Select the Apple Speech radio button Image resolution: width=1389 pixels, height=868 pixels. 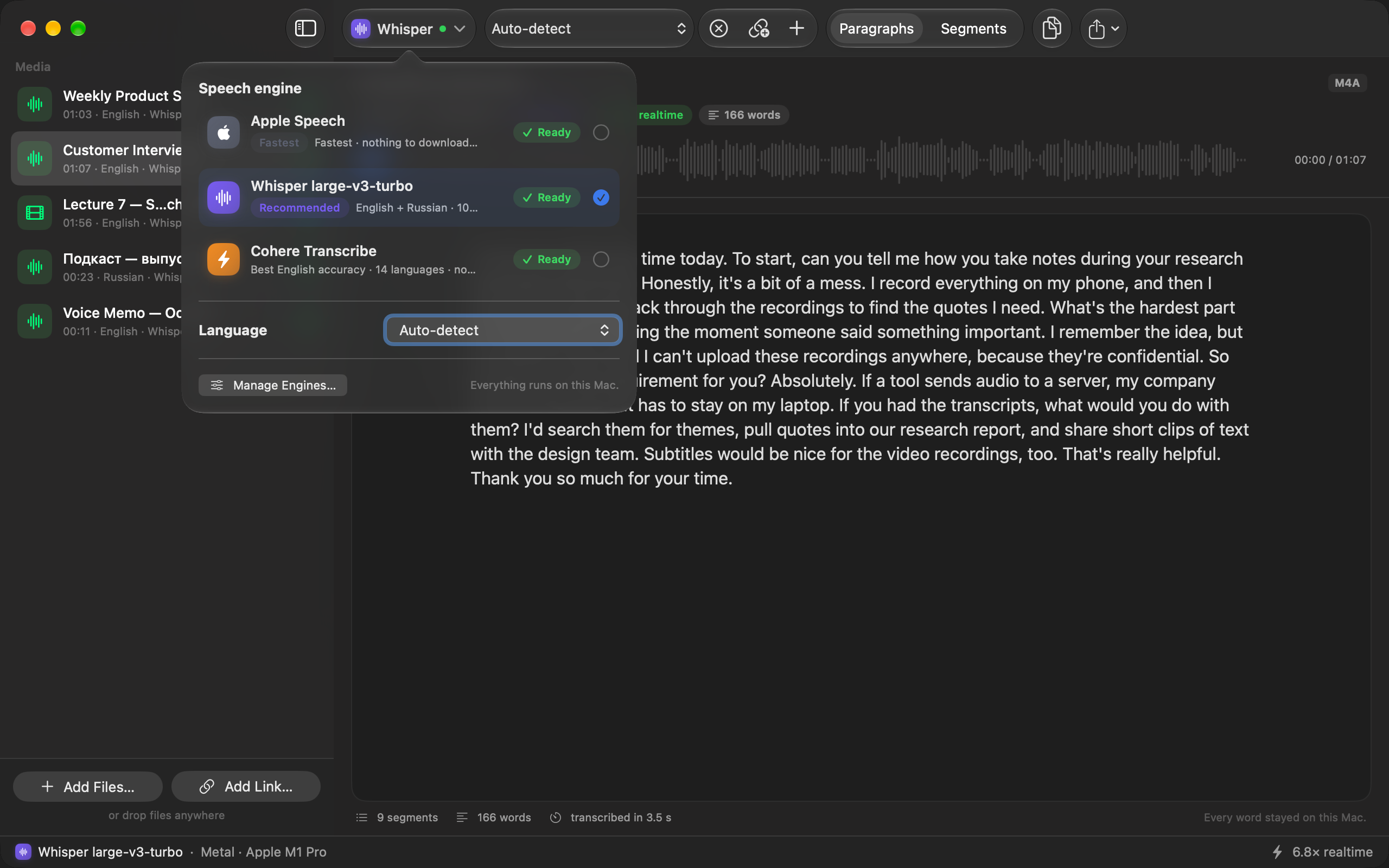(x=601, y=132)
